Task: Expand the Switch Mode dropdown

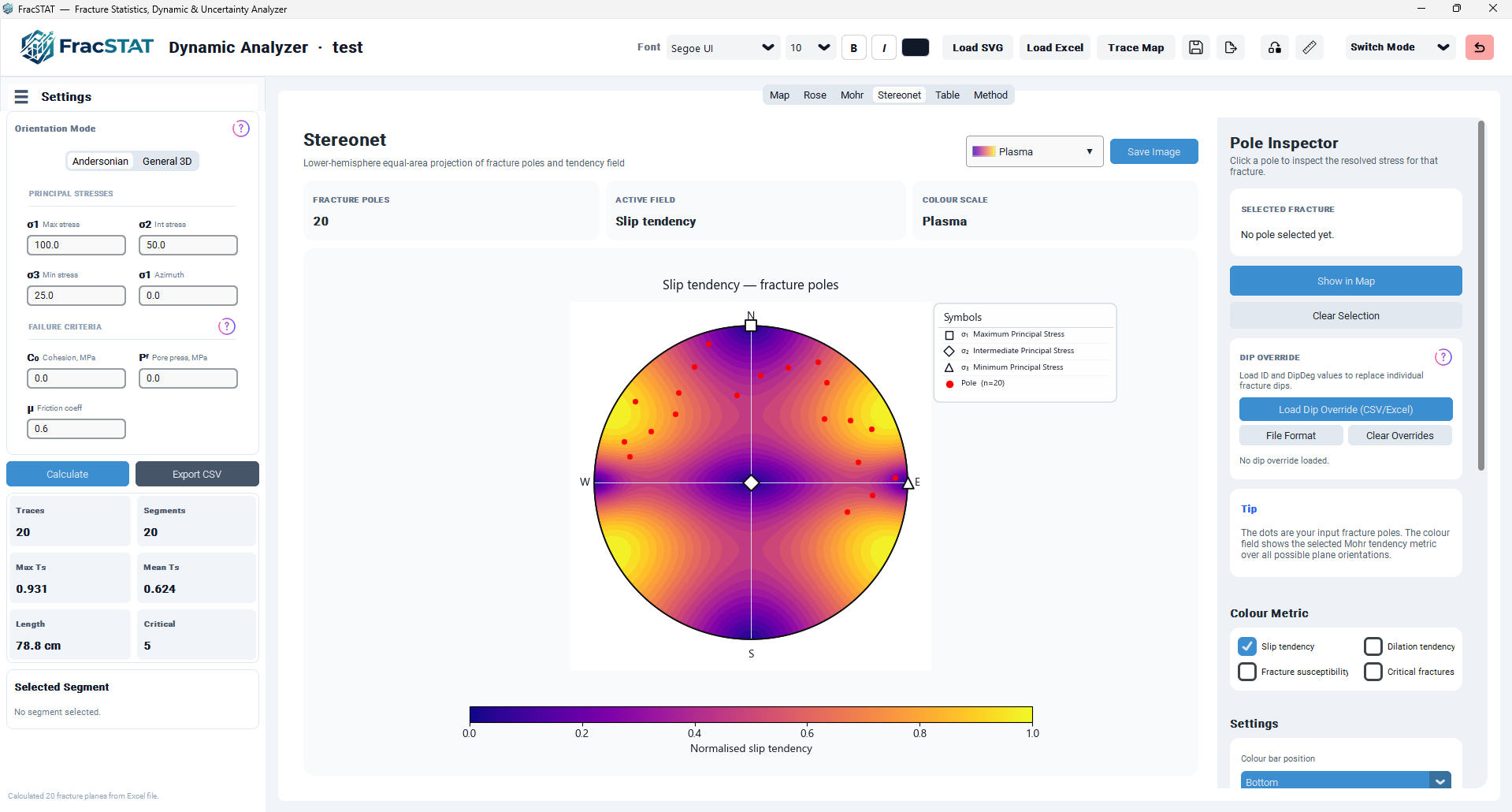Action: pyautogui.click(x=1399, y=47)
